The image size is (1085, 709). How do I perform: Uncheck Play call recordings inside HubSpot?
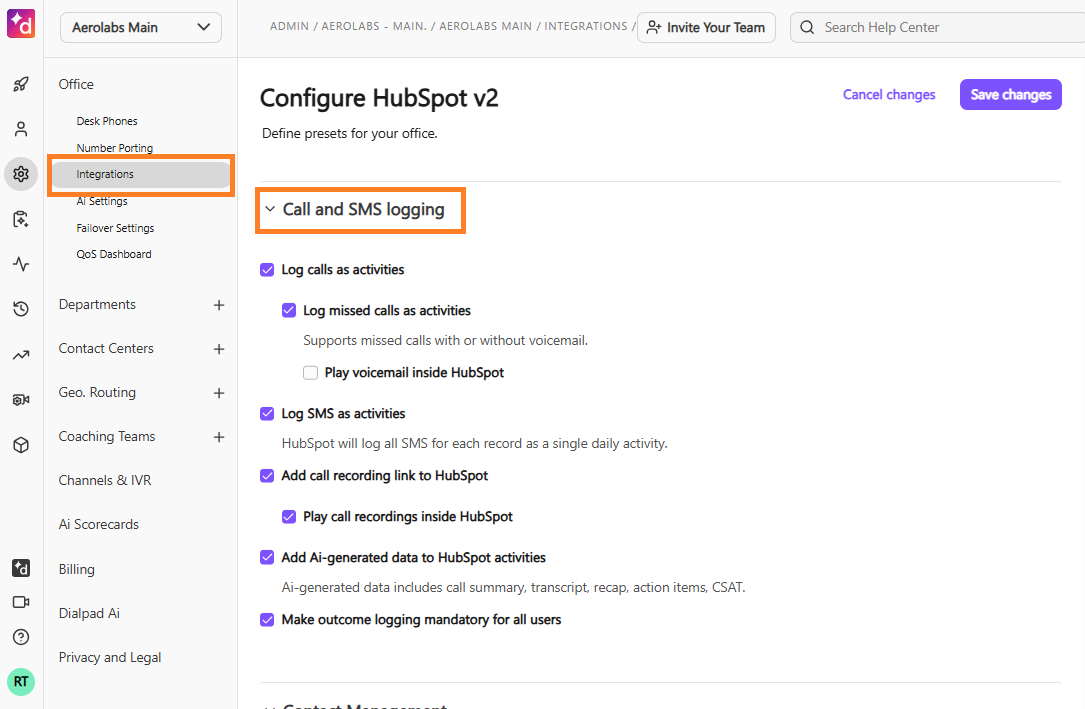[x=289, y=517]
